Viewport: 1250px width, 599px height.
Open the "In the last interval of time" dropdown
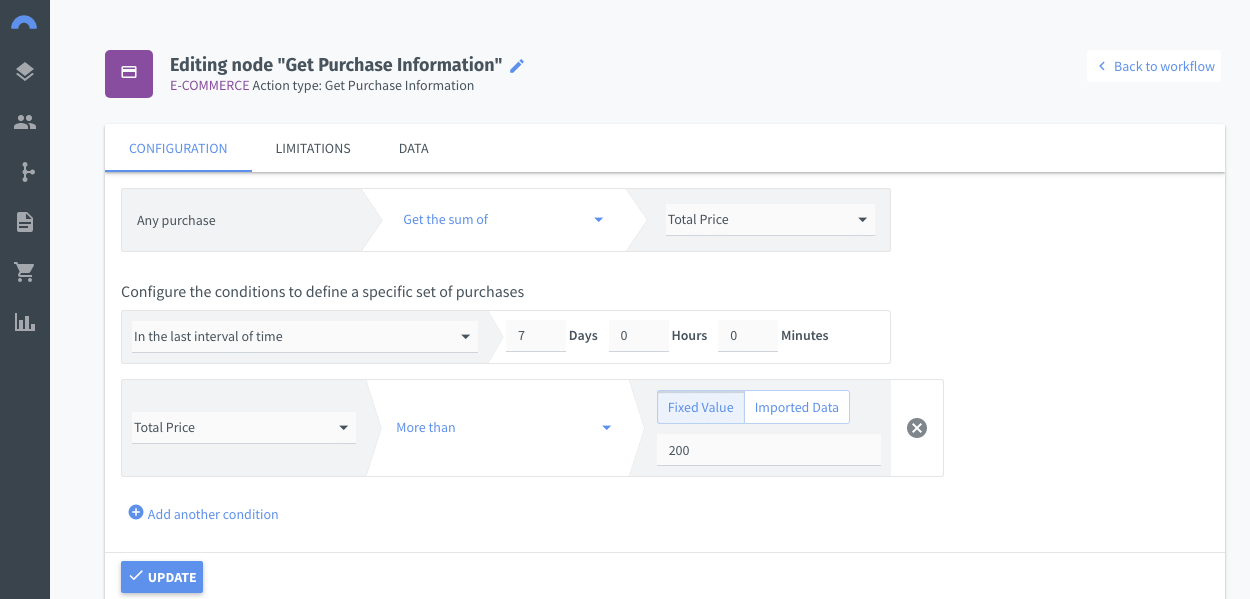coord(303,337)
